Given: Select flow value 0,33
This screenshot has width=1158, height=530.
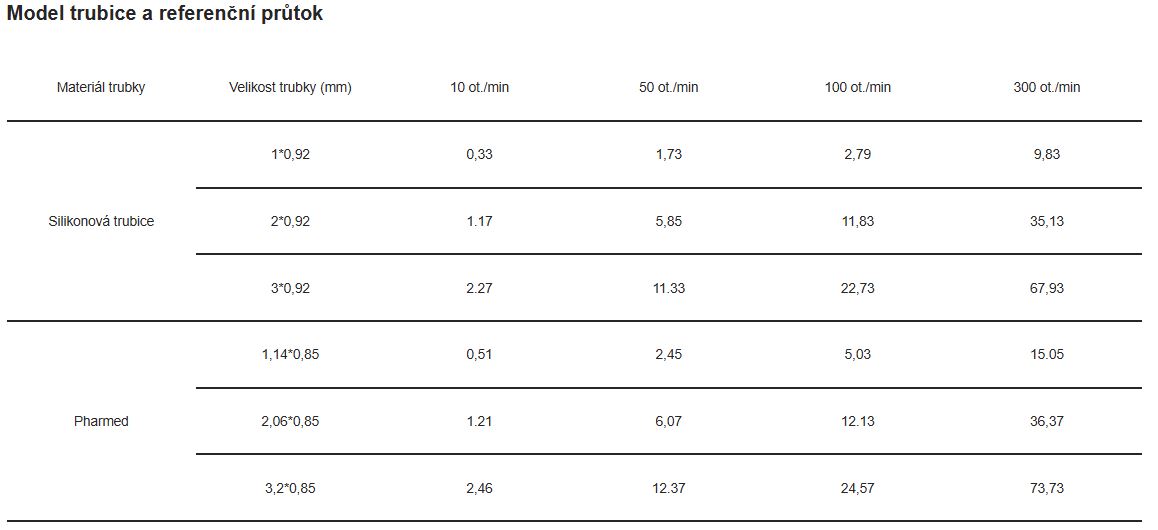Looking at the screenshot, I should (x=479, y=154).
